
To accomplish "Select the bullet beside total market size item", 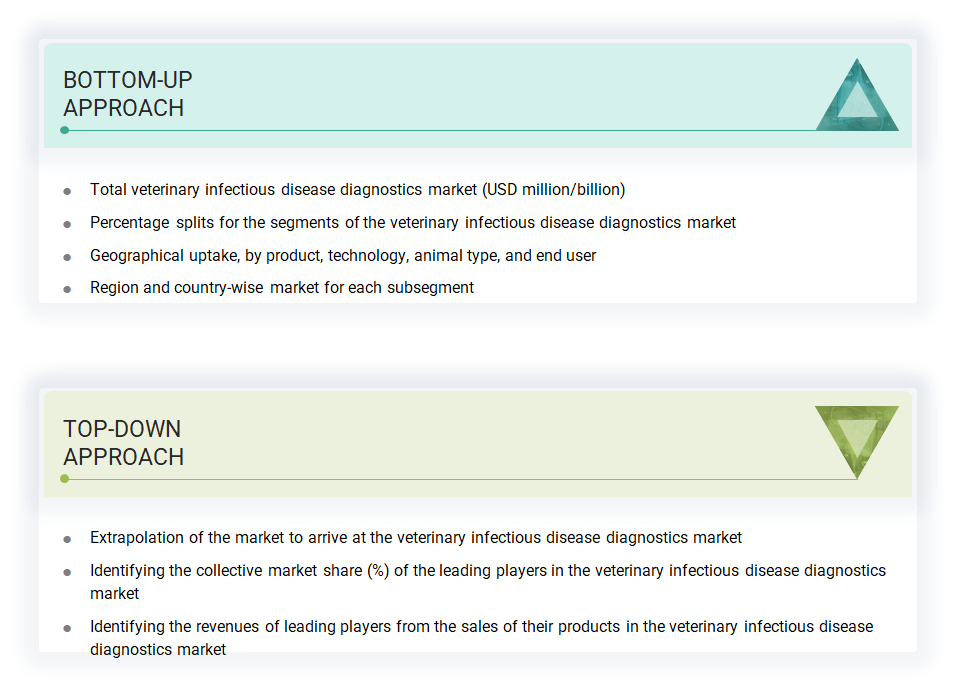I will point(67,190).
